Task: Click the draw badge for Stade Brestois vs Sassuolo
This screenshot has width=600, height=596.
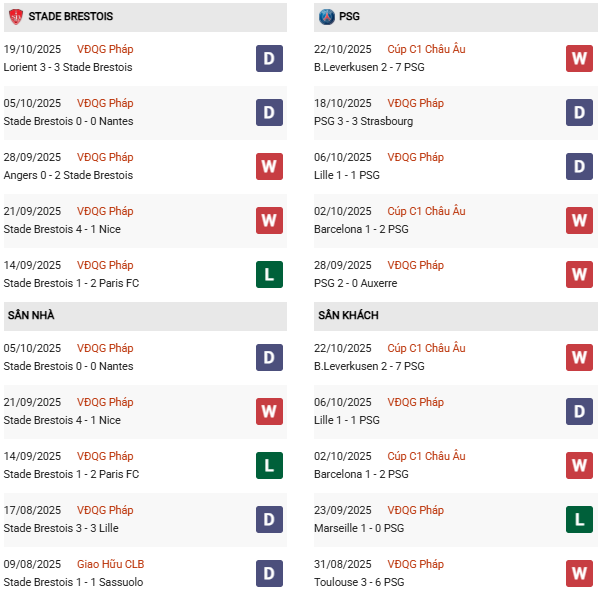Action: coord(269,573)
